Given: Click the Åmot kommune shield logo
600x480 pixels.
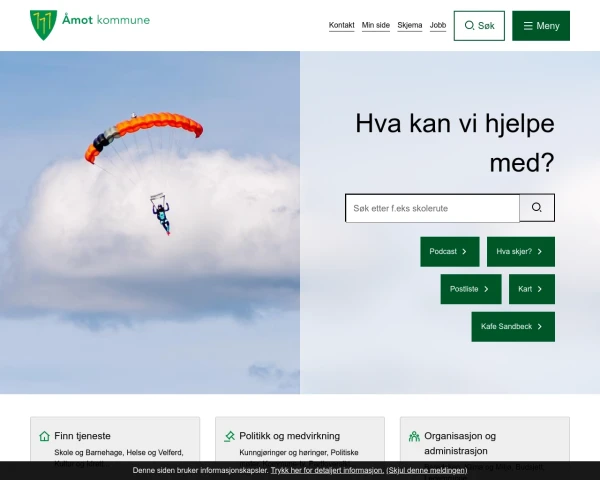Looking at the screenshot, I should point(43,25).
